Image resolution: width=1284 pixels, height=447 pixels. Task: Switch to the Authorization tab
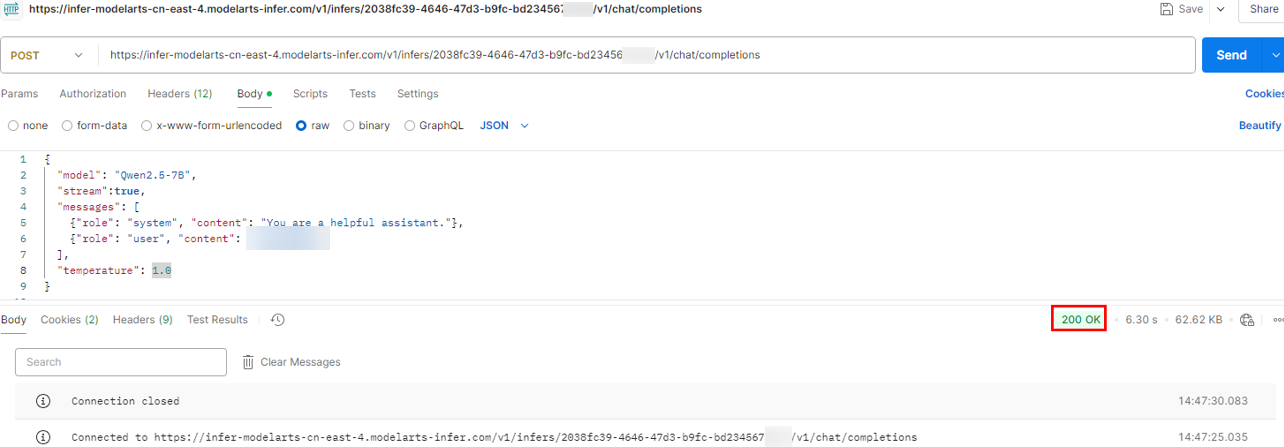click(93, 94)
